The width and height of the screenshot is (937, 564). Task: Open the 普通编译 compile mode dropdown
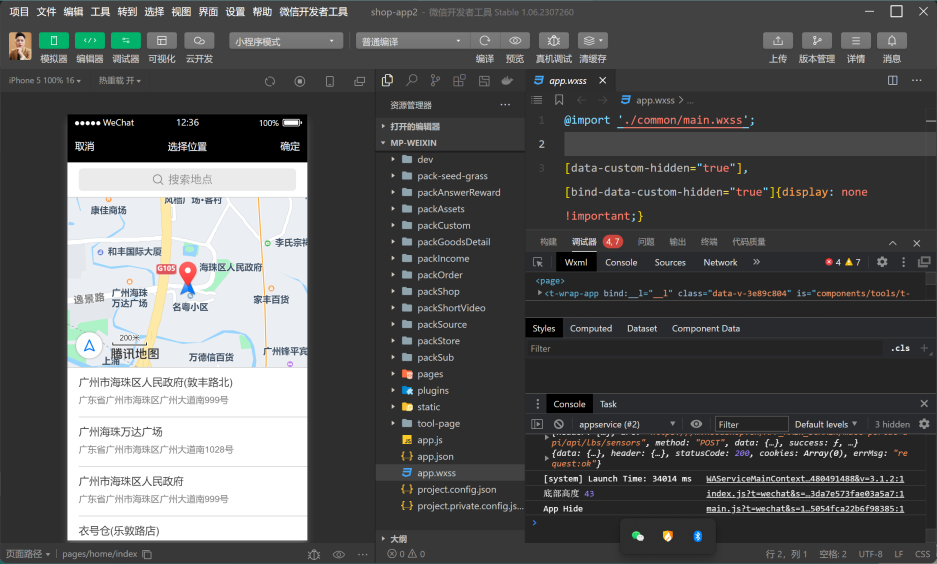[412, 41]
